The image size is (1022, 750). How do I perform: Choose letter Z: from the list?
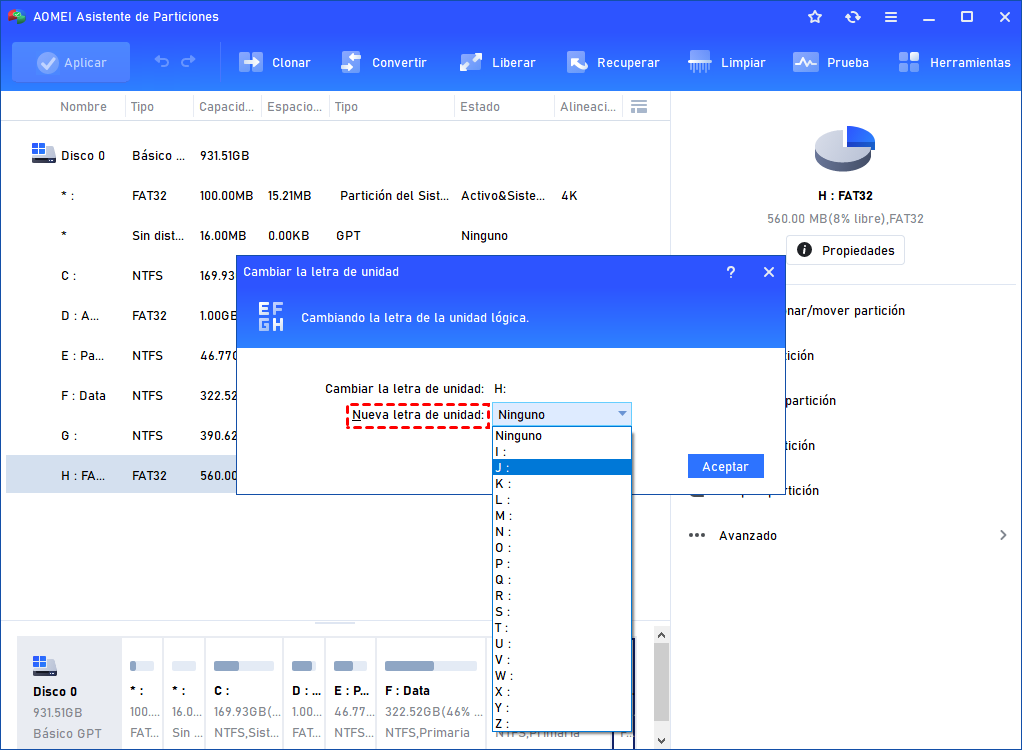[562, 723]
